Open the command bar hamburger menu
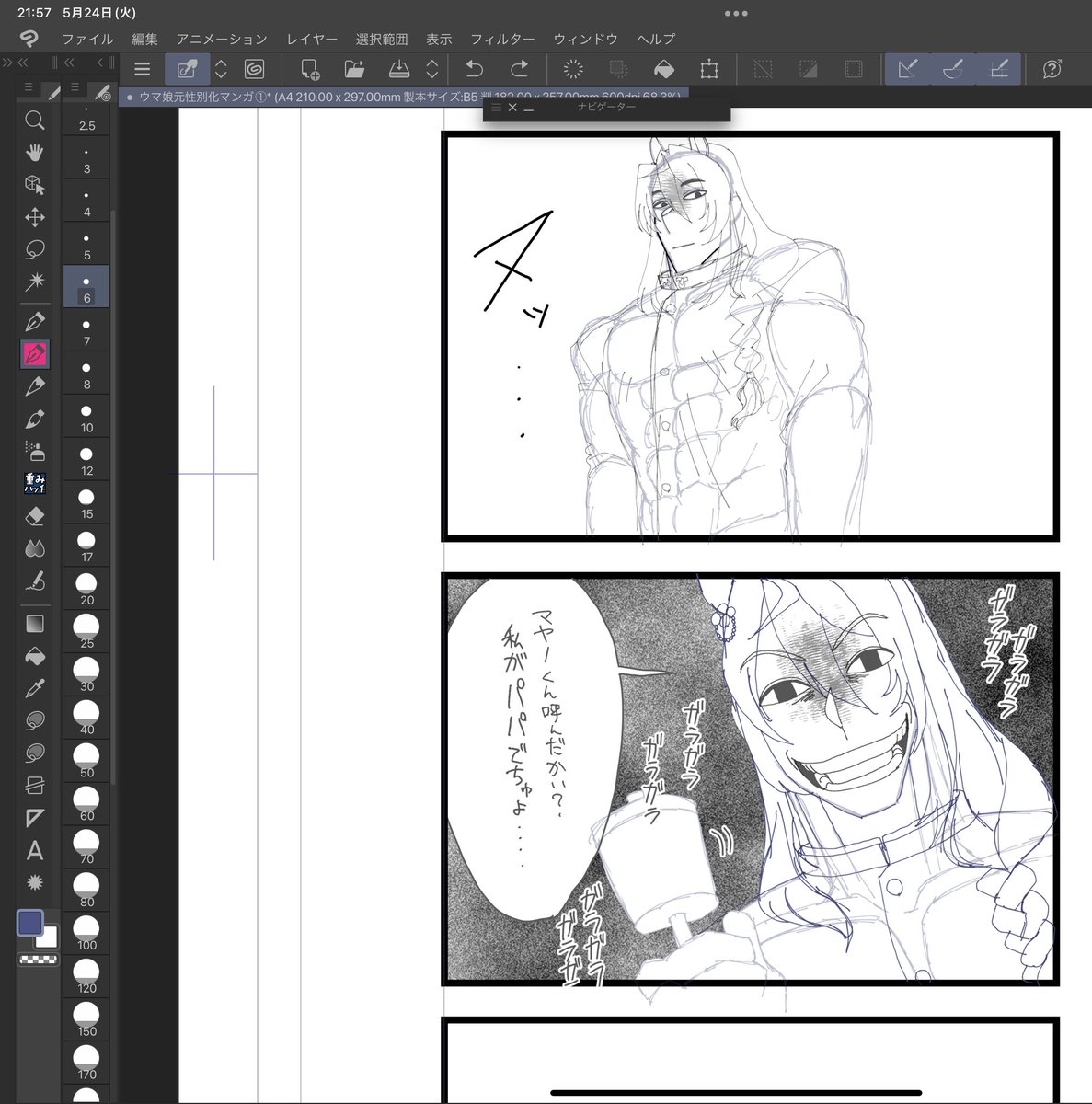 click(142, 69)
